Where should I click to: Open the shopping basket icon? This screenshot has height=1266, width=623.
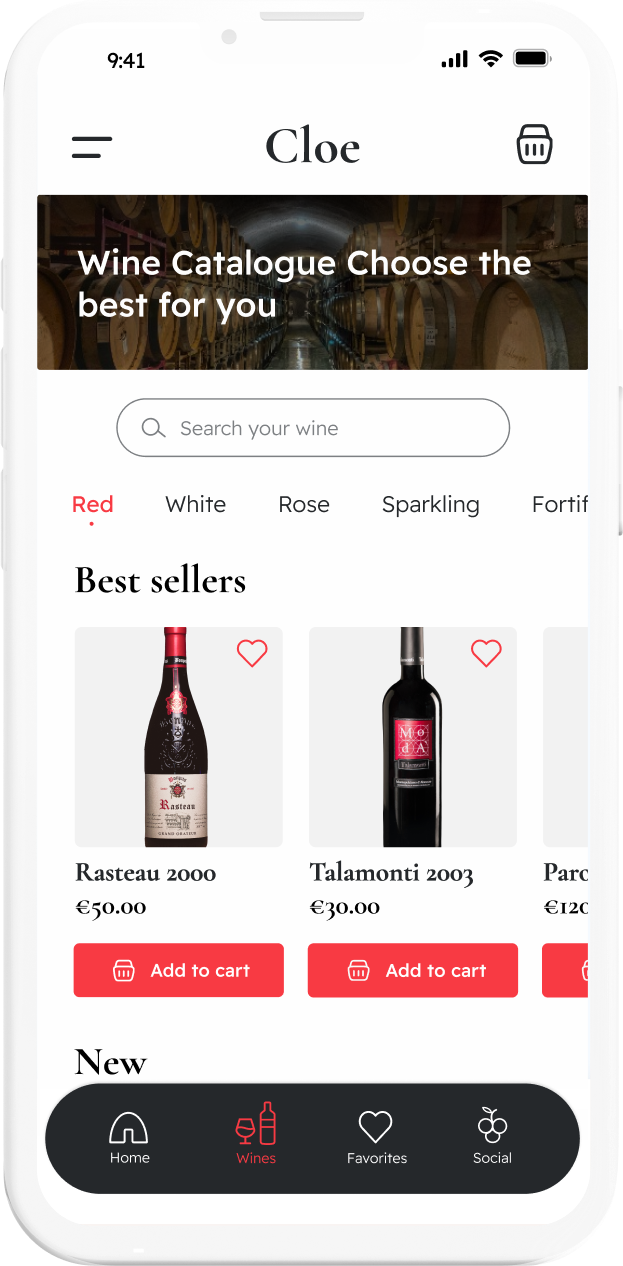click(x=534, y=146)
